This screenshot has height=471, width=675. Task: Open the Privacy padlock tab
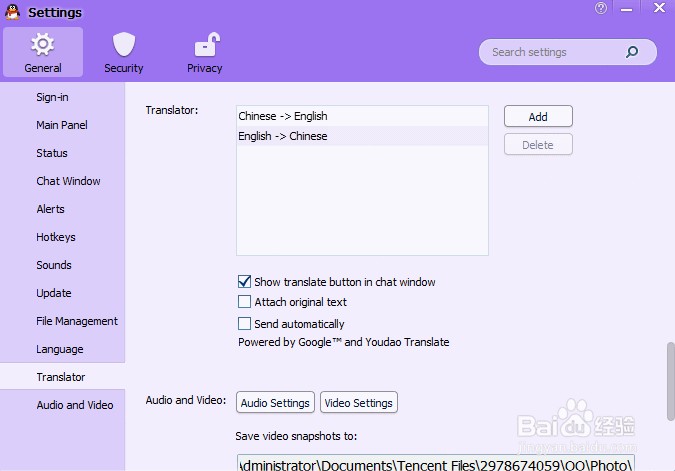click(x=205, y=53)
